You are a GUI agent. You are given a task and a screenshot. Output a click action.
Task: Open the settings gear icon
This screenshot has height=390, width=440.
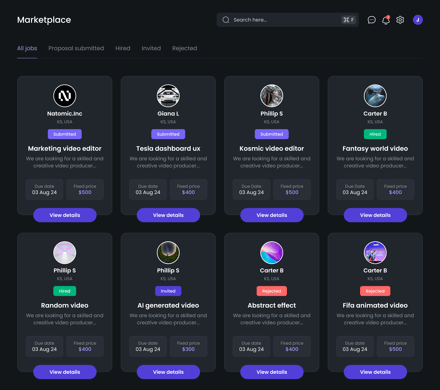(x=400, y=20)
